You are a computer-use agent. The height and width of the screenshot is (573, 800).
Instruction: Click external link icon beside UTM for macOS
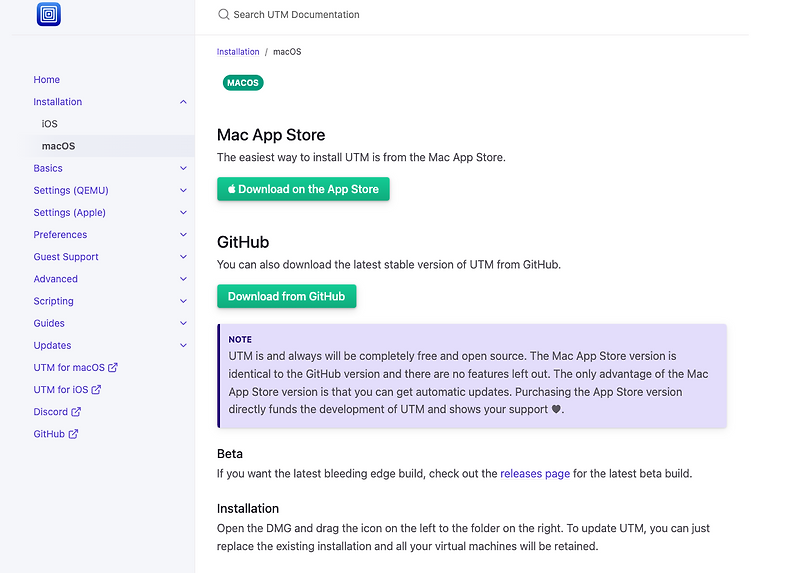[x=112, y=368]
